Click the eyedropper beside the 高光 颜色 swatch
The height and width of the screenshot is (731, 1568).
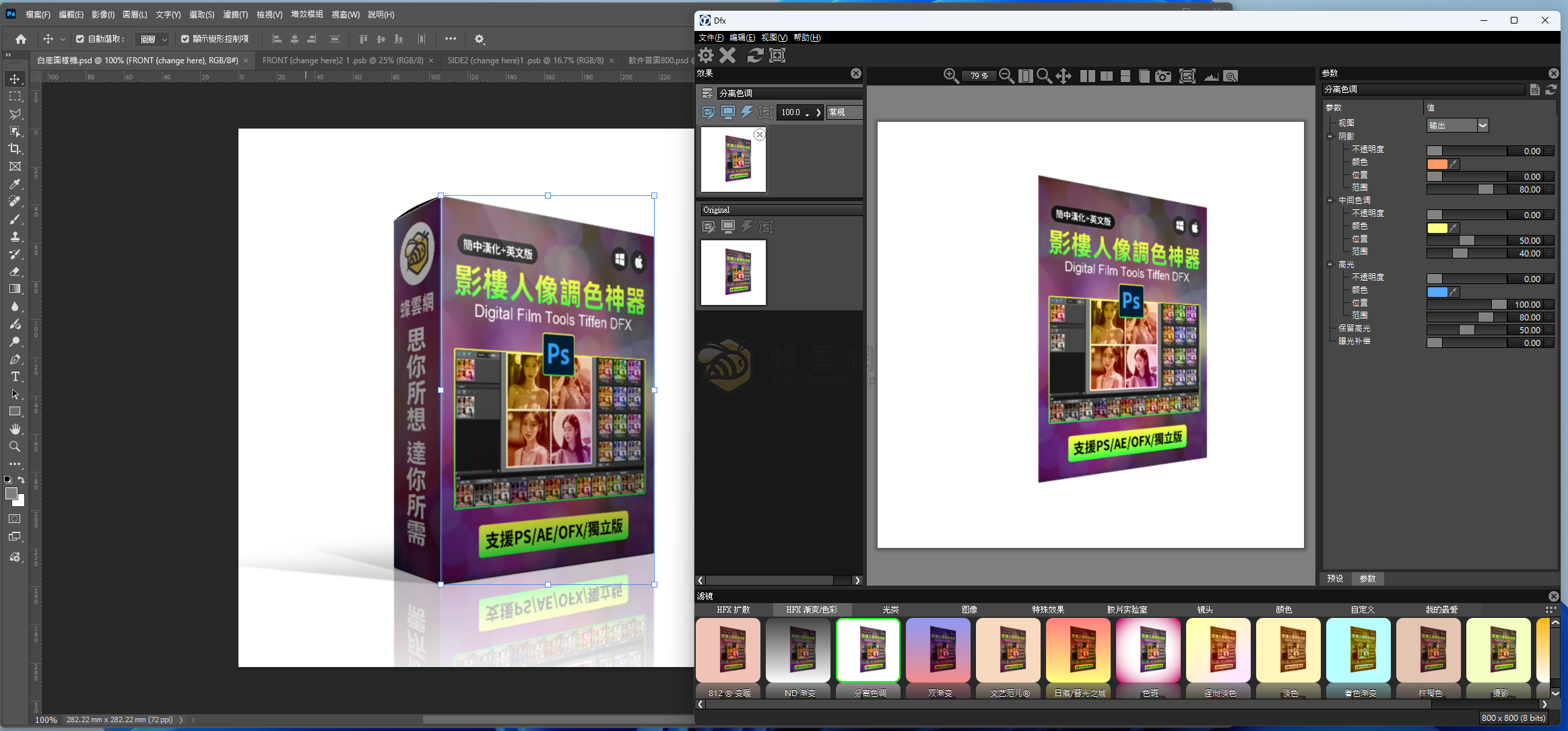[1453, 291]
